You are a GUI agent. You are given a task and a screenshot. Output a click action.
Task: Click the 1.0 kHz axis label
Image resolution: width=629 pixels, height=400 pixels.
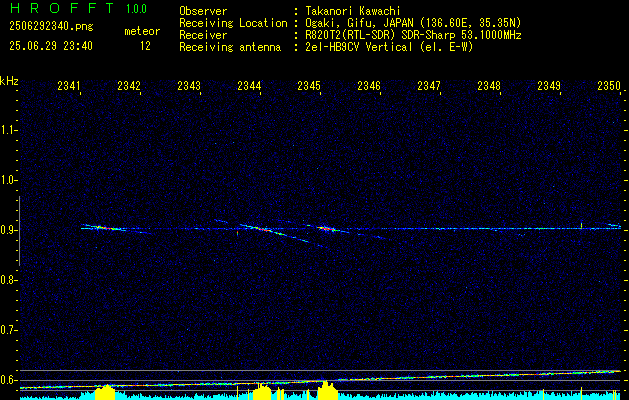tap(9, 180)
